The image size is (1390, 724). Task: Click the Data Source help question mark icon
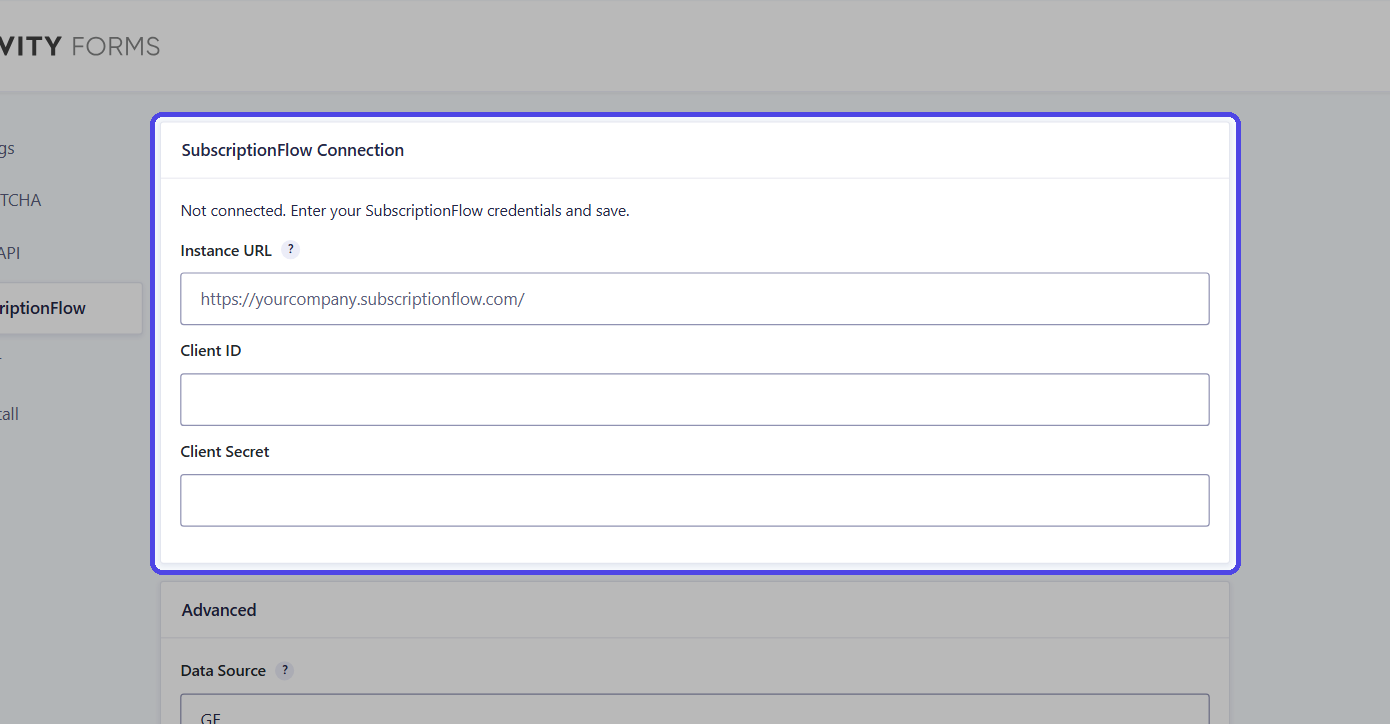(x=285, y=670)
